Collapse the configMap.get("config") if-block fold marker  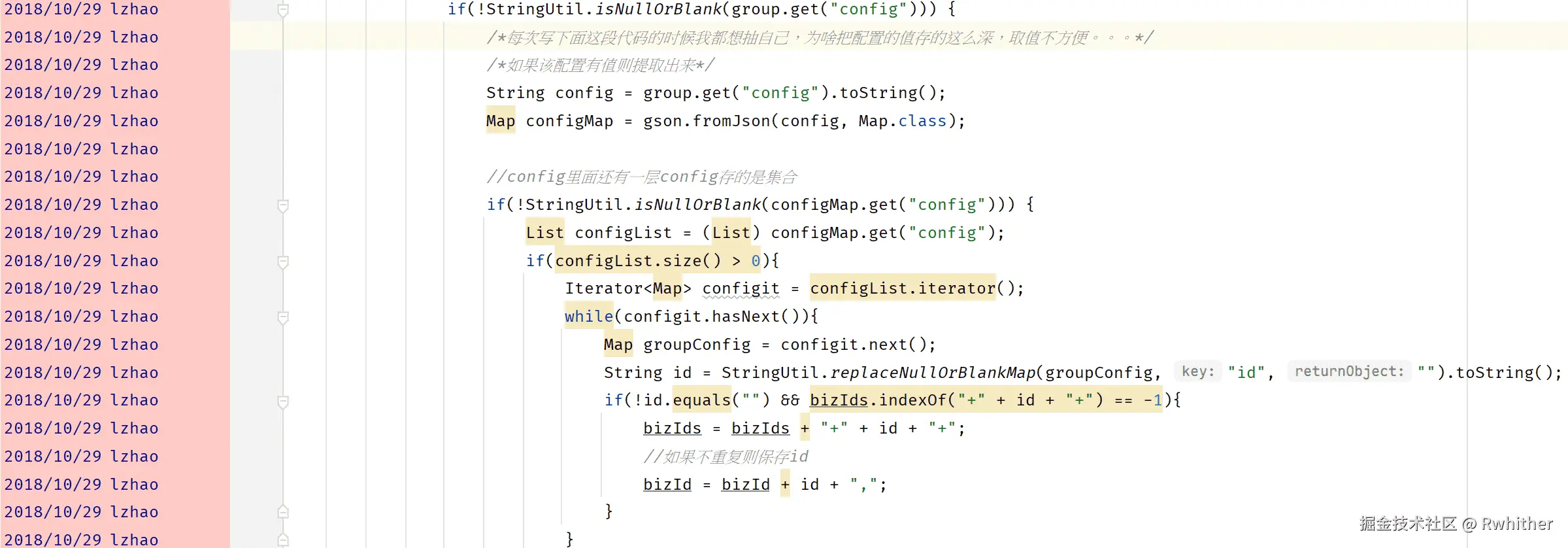(x=283, y=205)
